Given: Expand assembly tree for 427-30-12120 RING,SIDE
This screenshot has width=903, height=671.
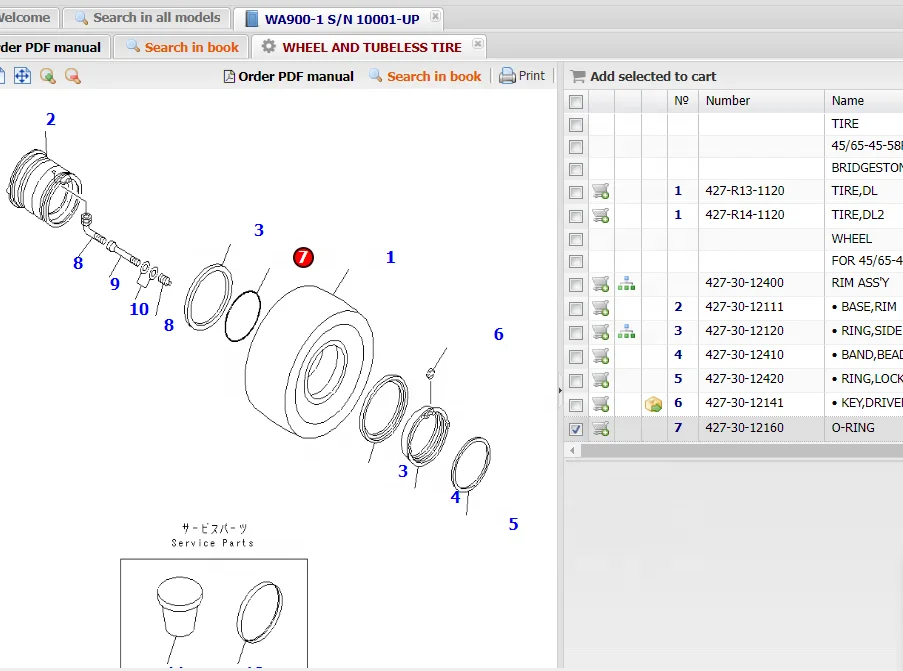Looking at the screenshot, I should pos(627,332).
